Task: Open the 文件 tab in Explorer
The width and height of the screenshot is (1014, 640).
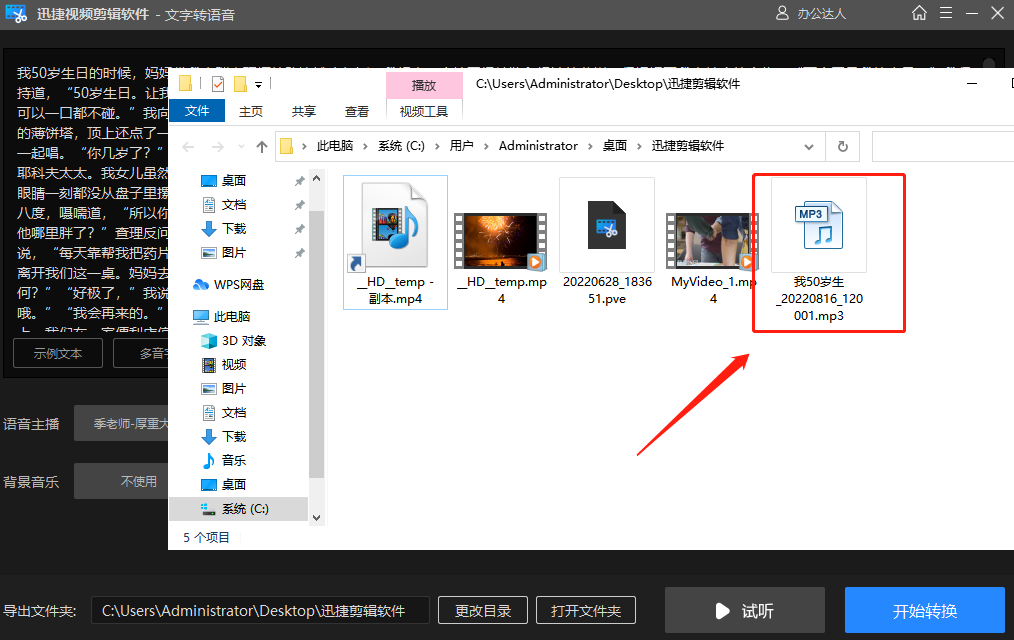Action: (197, 111)
